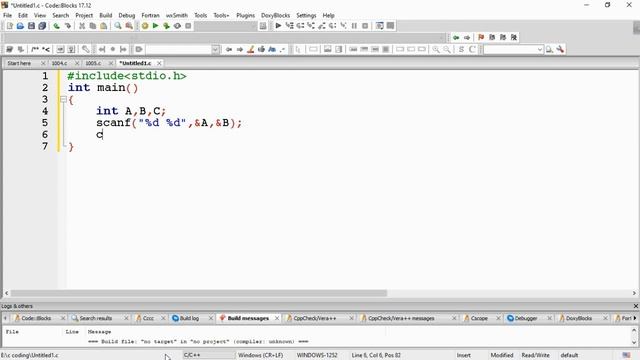The width and height of the screenshot is (640, 360).
Task: Click the Build (yellow gear) icon
Action: 145,26
